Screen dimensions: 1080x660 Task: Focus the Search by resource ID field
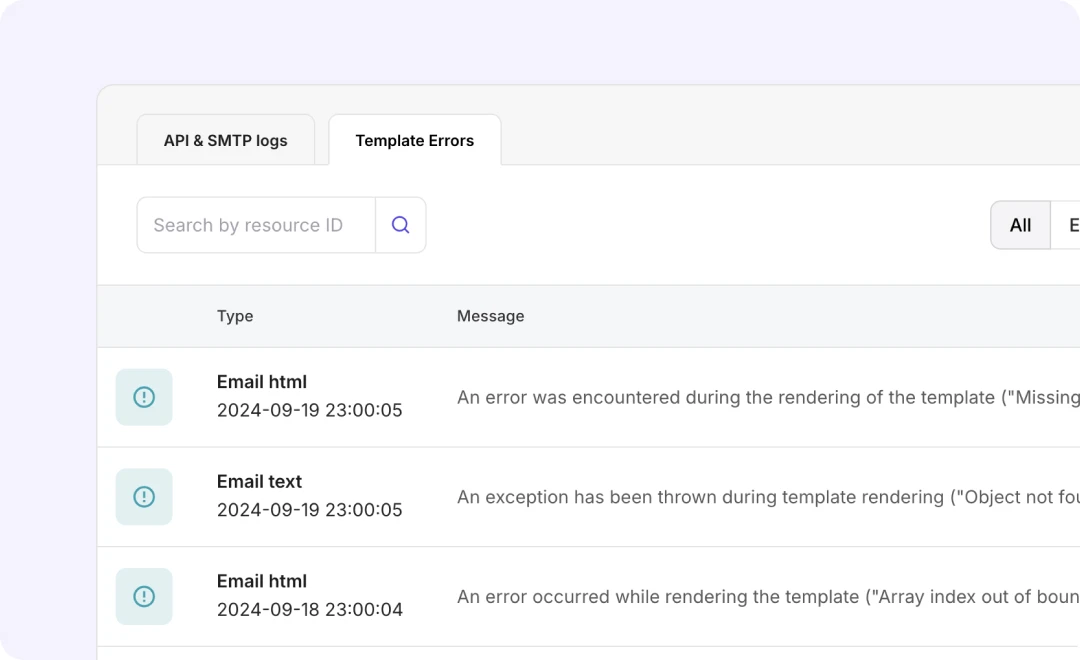tap(256, 225)
